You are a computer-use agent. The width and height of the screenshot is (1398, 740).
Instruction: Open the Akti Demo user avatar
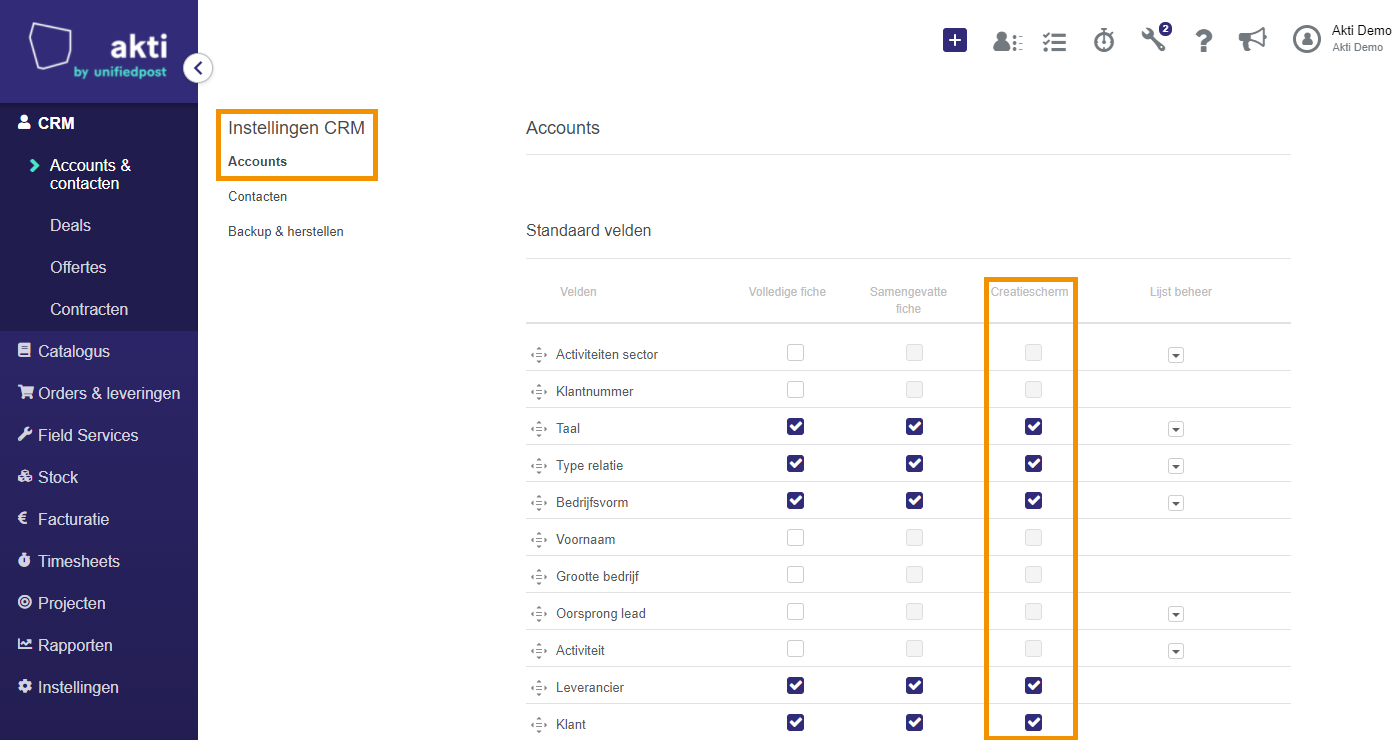pyautogui.click(x=1307, y=39)
